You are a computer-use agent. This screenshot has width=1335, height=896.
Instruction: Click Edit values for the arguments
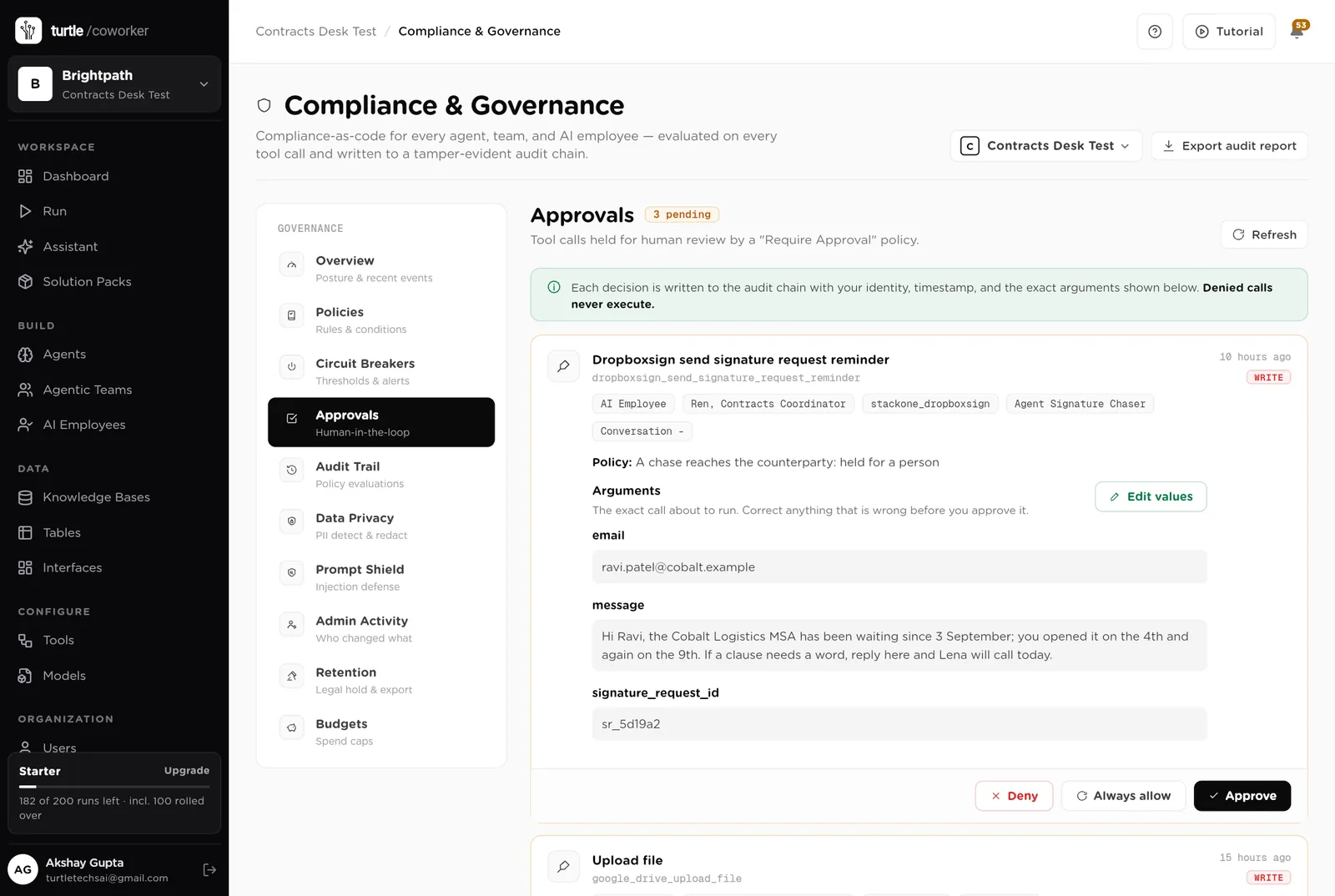coord(1151,496)
